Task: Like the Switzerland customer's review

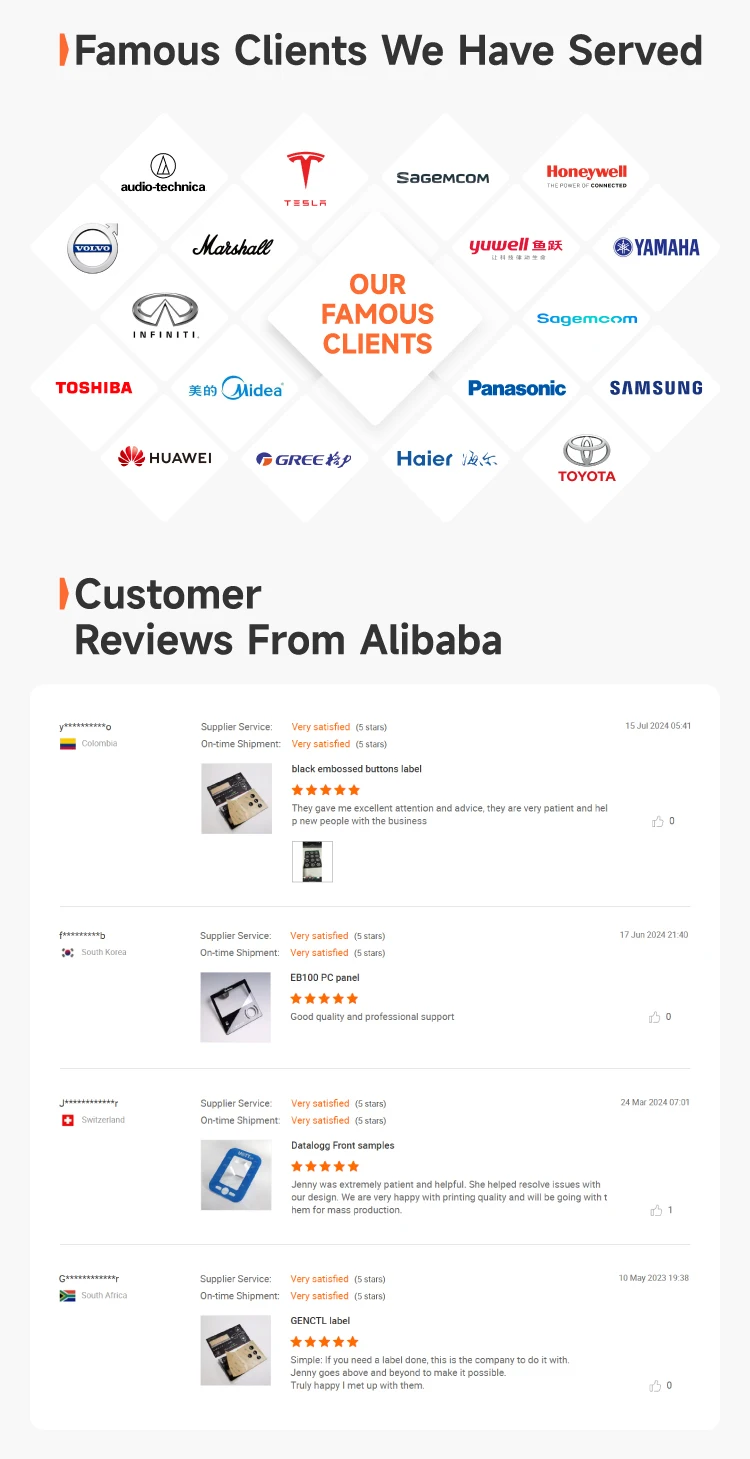Action: [x=656, y=1210]
